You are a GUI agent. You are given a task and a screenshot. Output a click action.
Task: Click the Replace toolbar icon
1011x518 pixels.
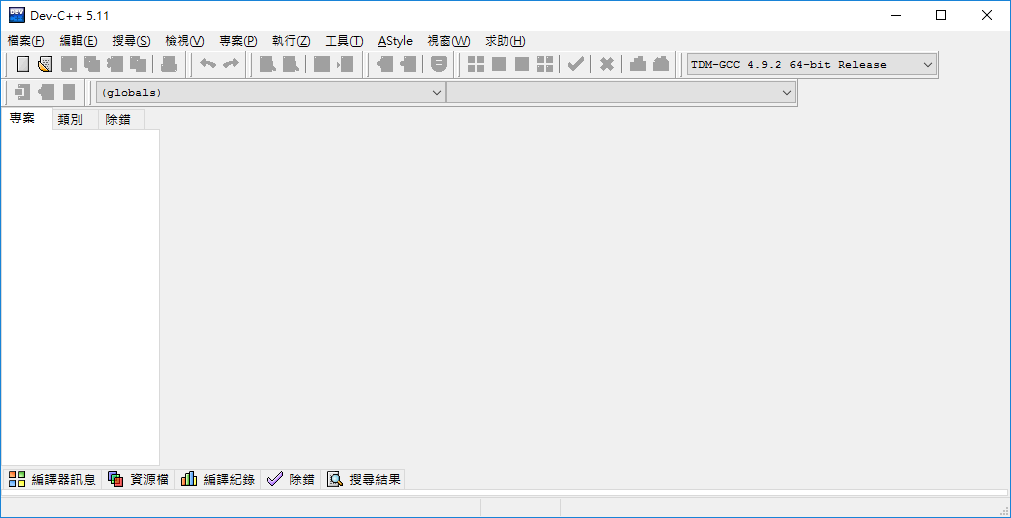pyautogui.click(x=291, y=65)
